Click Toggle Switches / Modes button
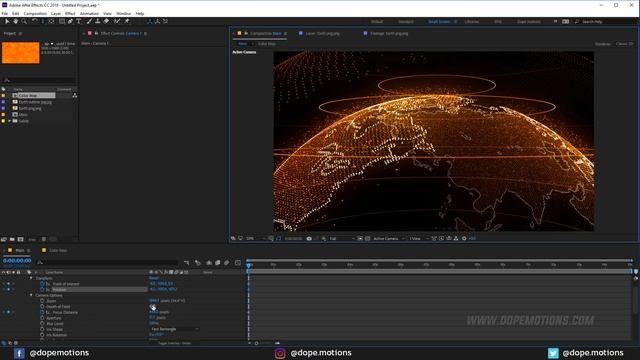The image size is (640, 360). tap(175, 343)
